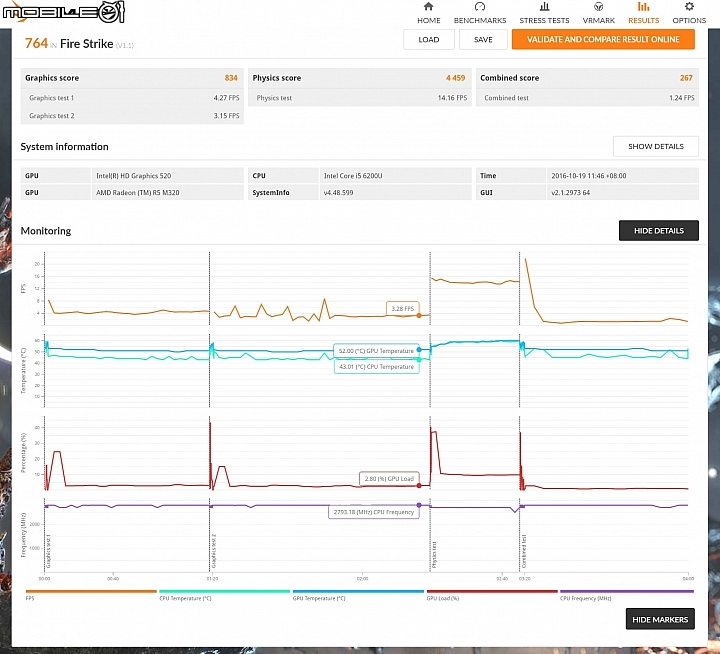Viewport: 720px width, 654px height.
Task: Click the Combined test 1.24 FPS row
Action: (x=587, y=98)
